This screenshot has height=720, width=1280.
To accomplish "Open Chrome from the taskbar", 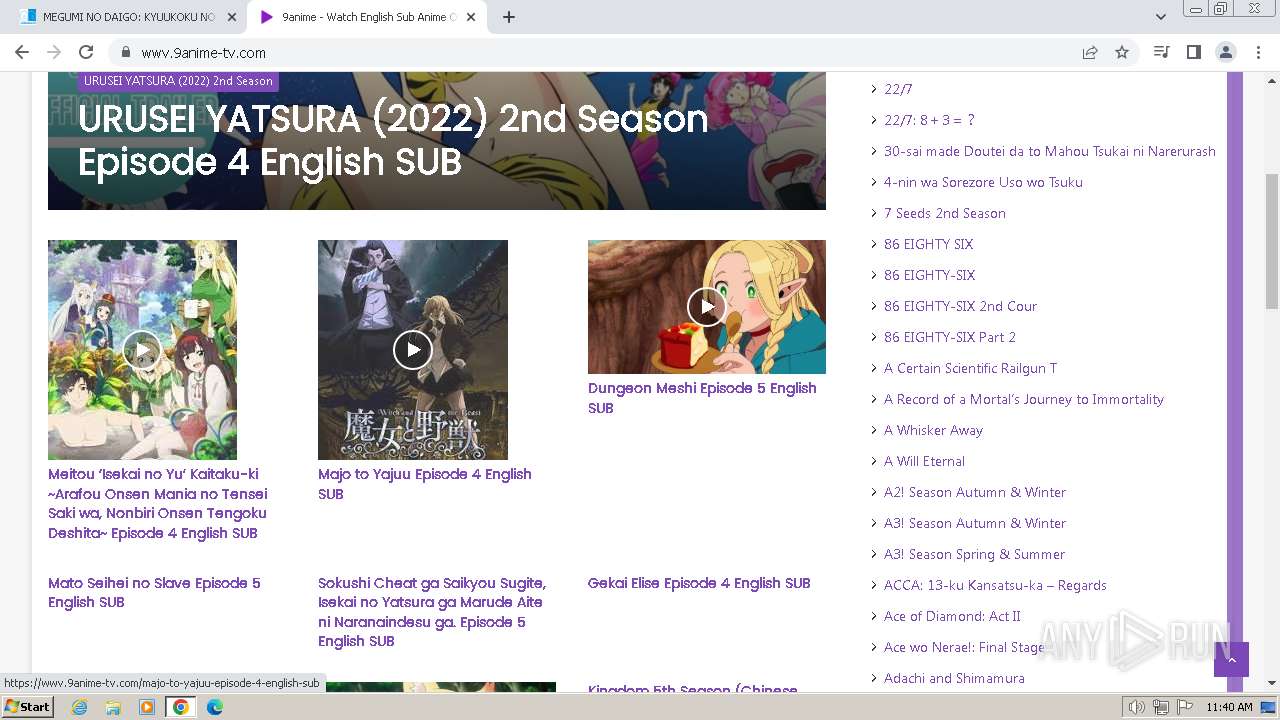I will (181, 707).
